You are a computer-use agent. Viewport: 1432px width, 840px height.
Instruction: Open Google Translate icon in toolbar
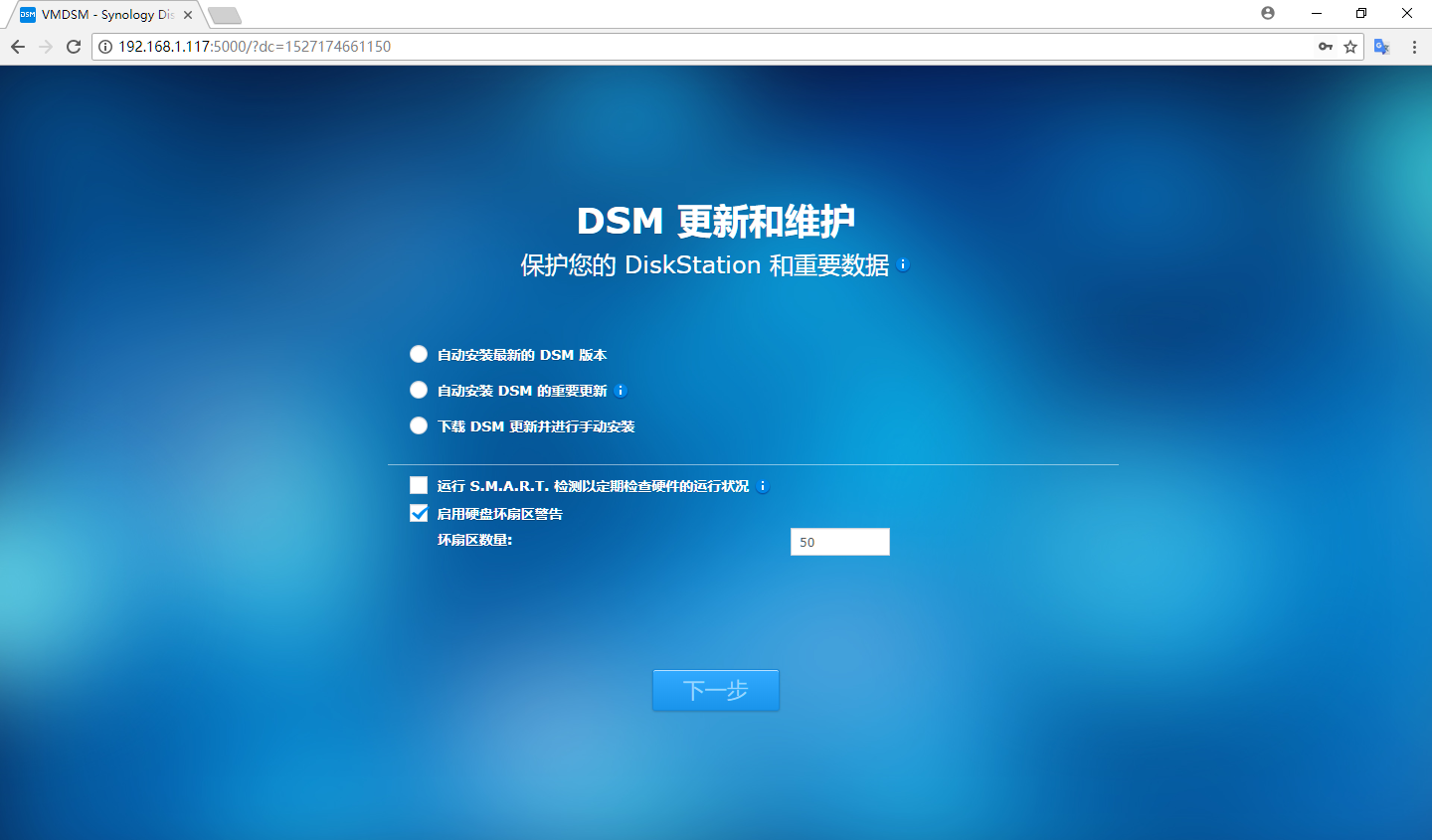(1382, 47)
